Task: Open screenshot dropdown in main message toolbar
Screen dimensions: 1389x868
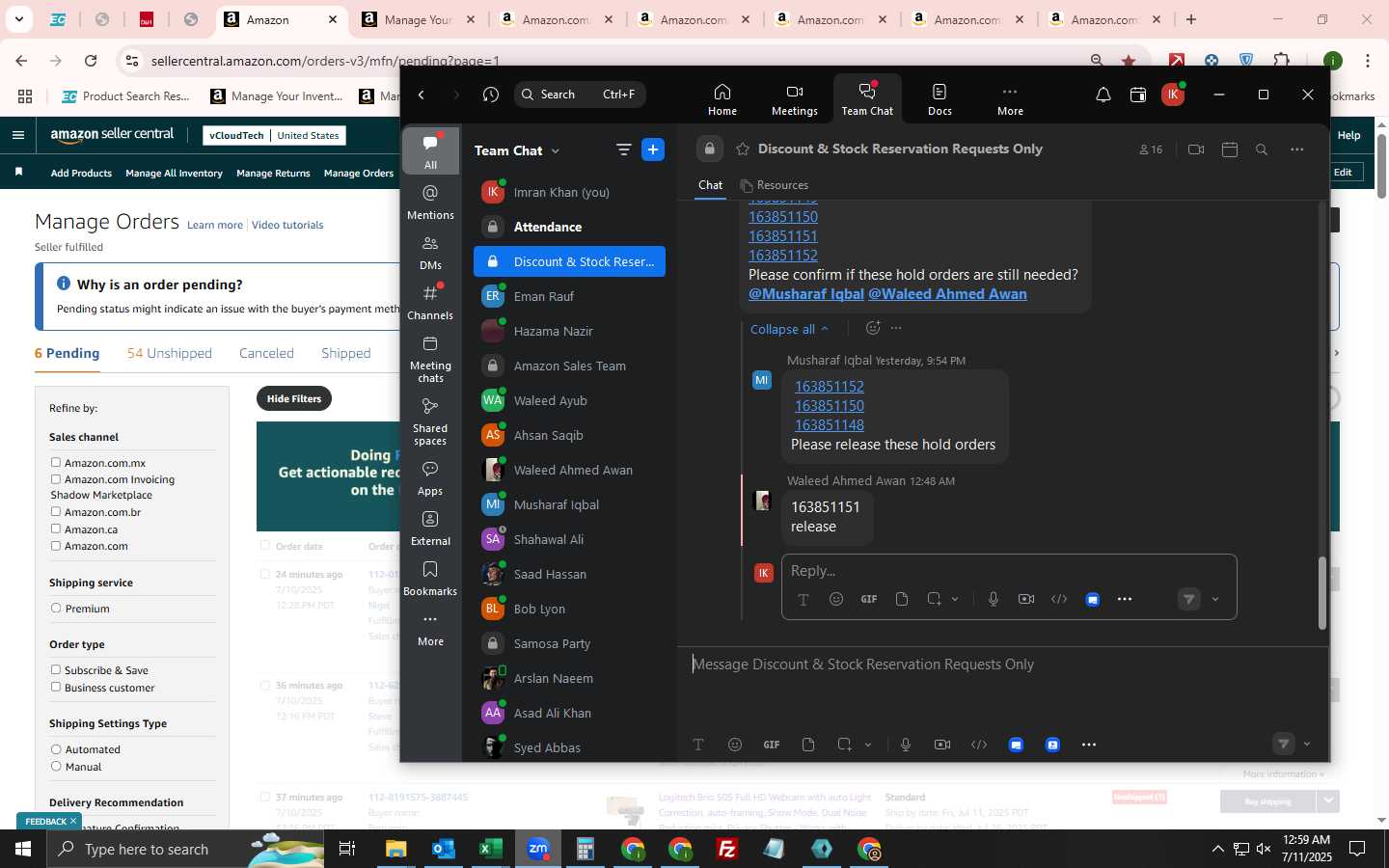Action: point(868,745)
